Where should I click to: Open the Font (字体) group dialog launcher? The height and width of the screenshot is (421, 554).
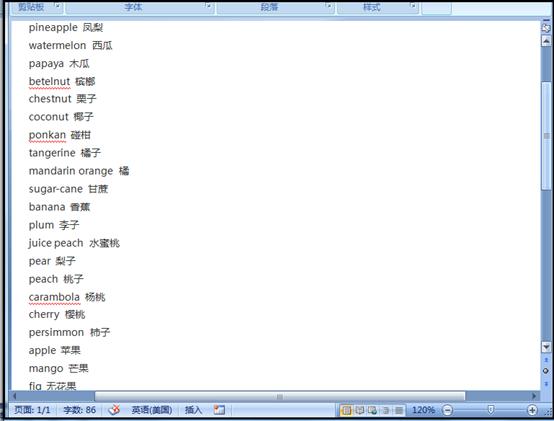(x=208, y=6)
